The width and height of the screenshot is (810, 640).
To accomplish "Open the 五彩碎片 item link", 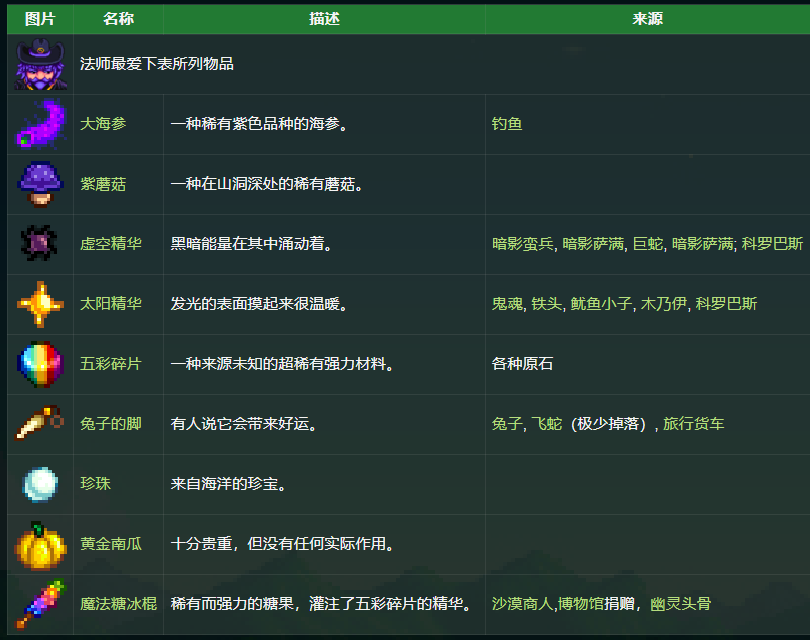I will pyautogui.click(x=111, y=364).
